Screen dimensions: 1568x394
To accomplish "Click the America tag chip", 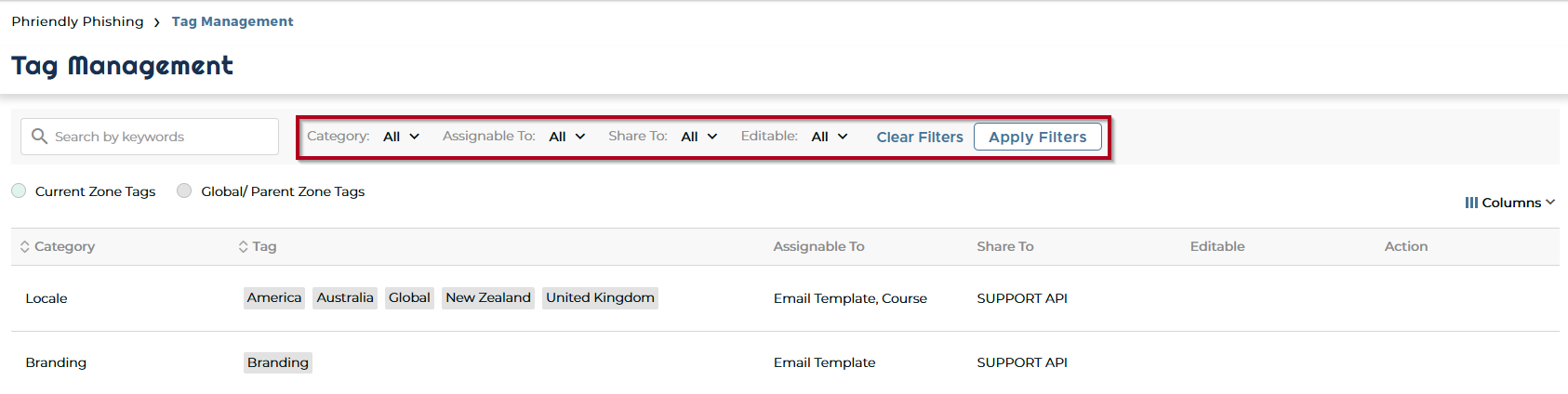I will tap(274, 297).
